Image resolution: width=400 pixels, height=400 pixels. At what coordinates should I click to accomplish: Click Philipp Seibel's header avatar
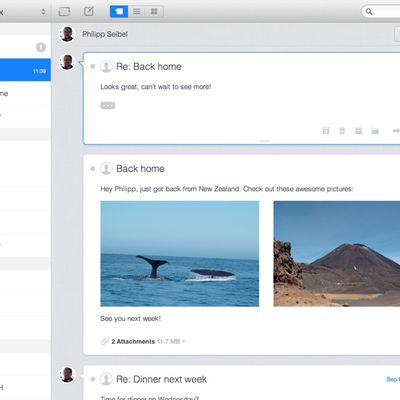point(67,34)
